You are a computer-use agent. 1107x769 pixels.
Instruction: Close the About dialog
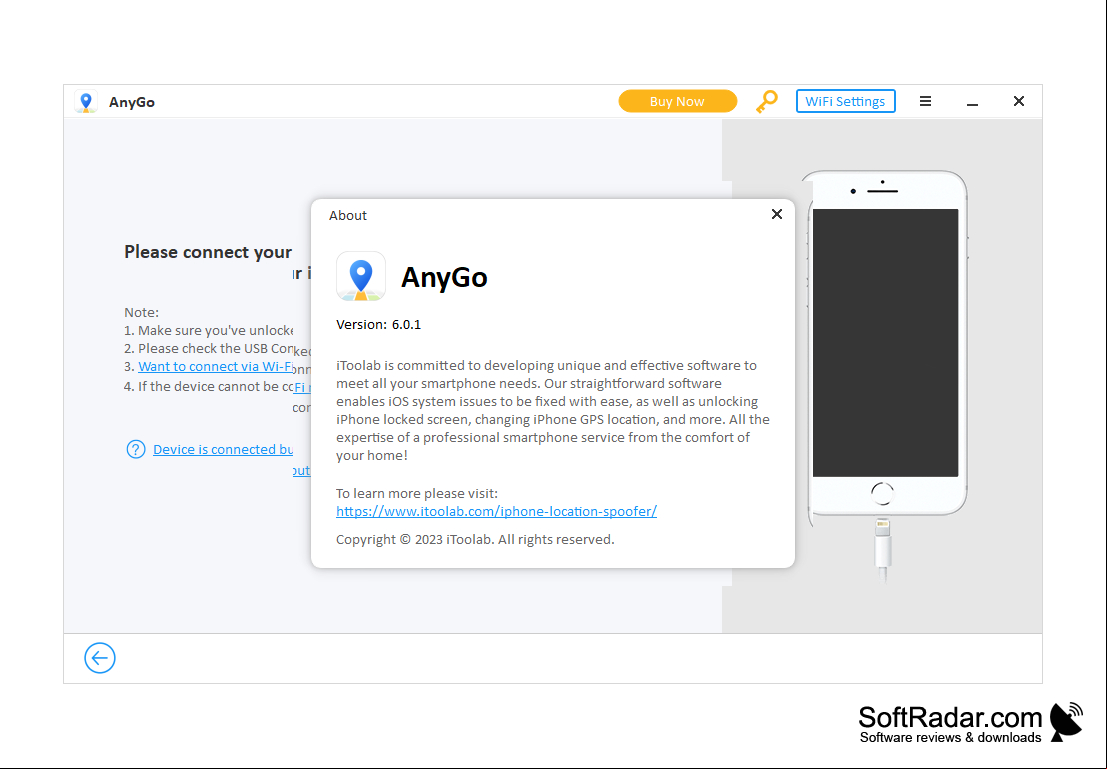(777, 214)
